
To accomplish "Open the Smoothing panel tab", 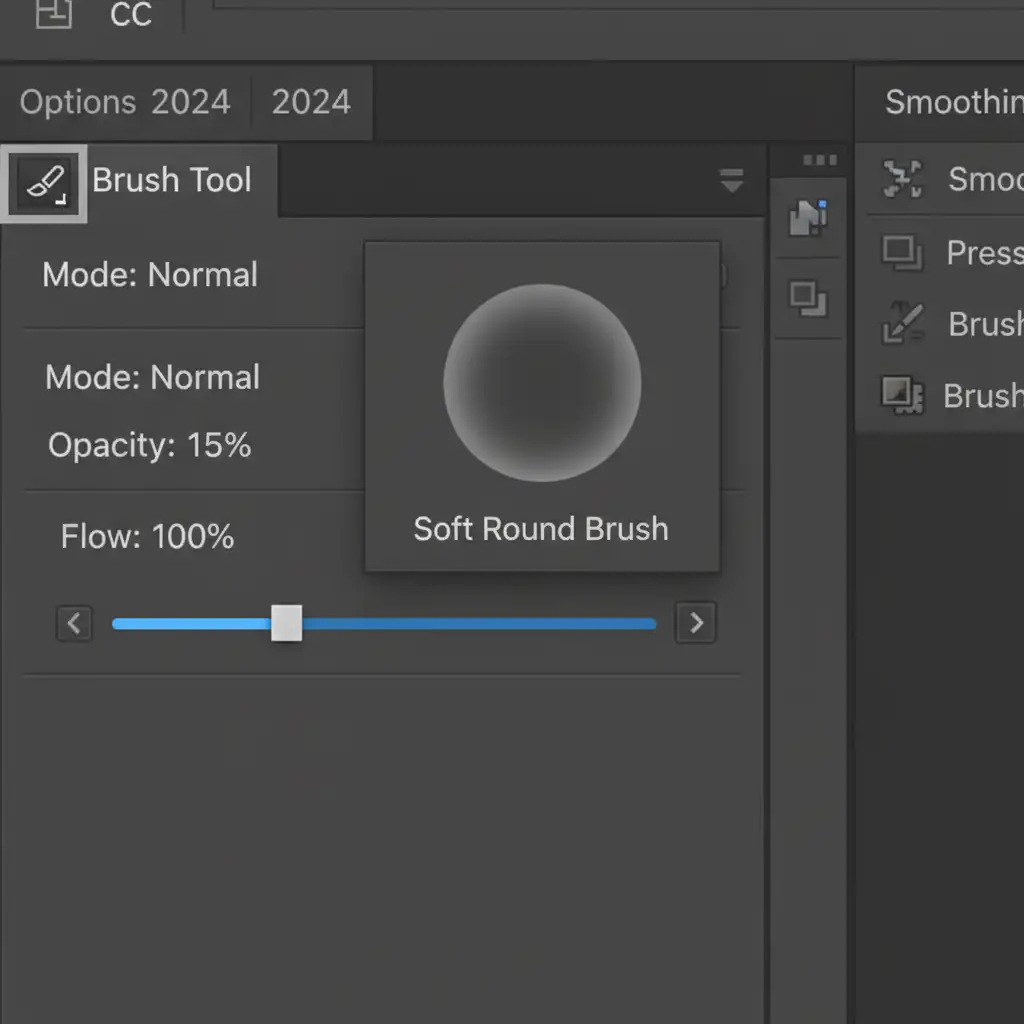I will 952,102.
